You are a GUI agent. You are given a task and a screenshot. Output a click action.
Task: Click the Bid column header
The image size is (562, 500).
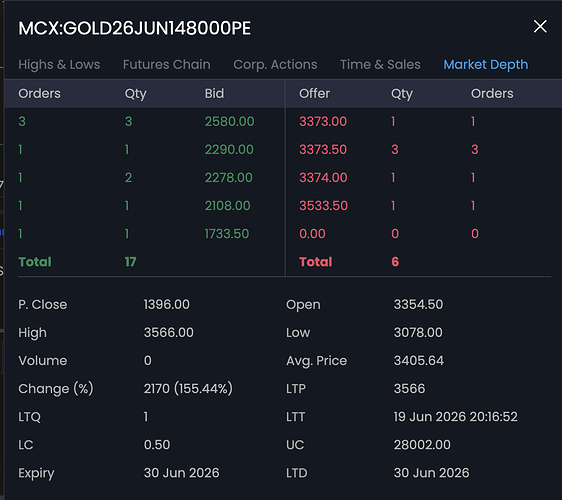214,94
